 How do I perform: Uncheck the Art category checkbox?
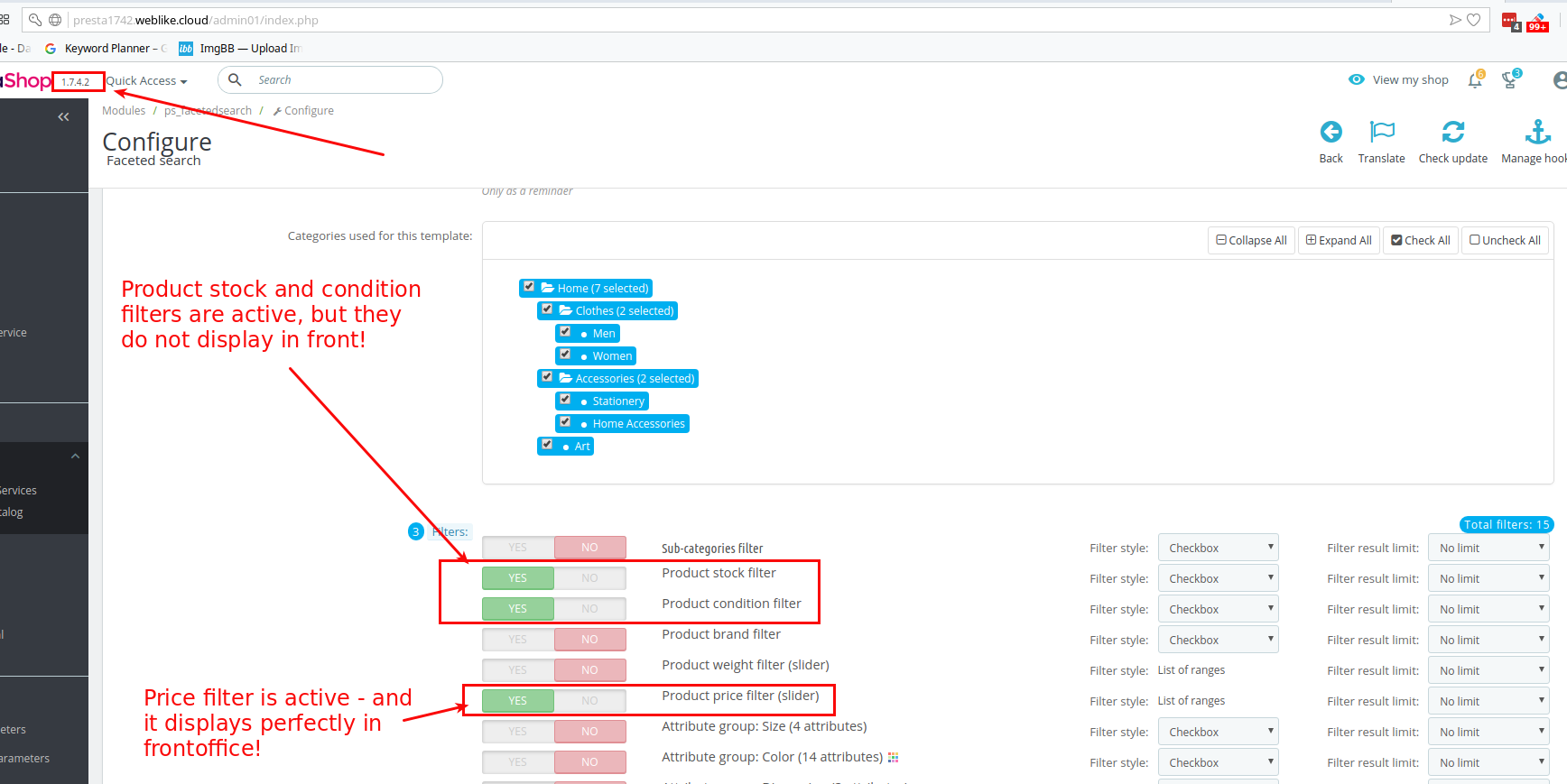(547, 445)
